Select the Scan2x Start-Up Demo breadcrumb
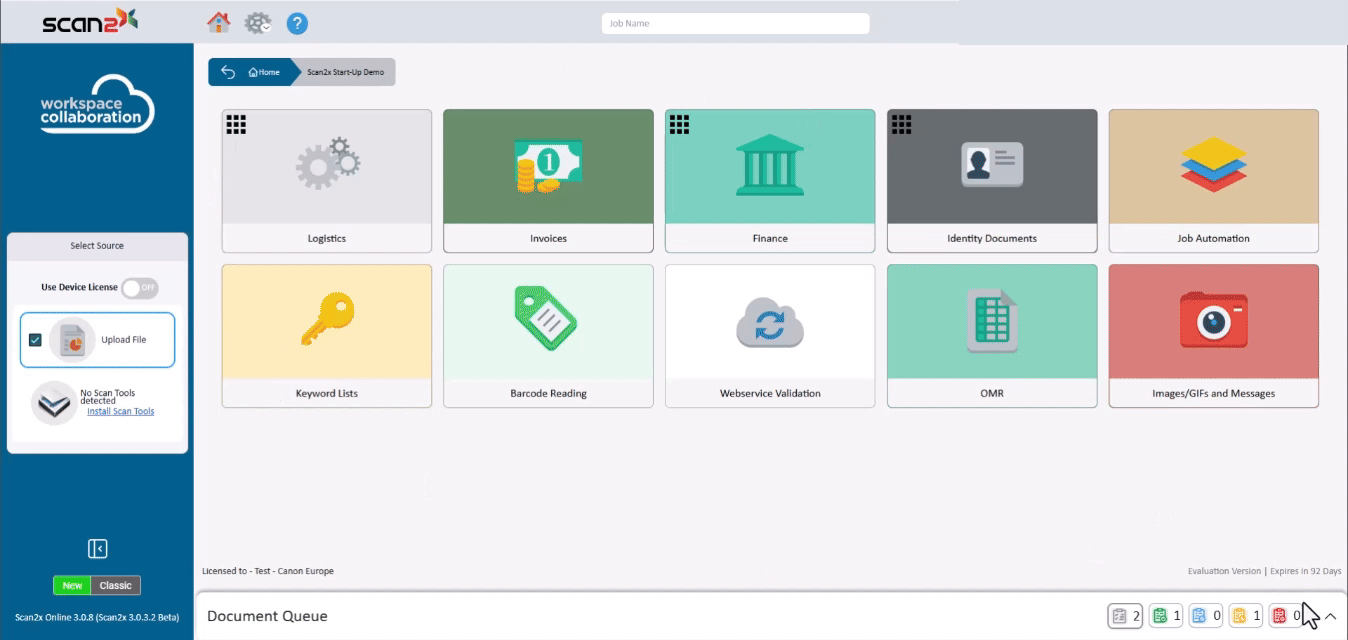This screenshot has height=640, width=1348. point(345,72)
